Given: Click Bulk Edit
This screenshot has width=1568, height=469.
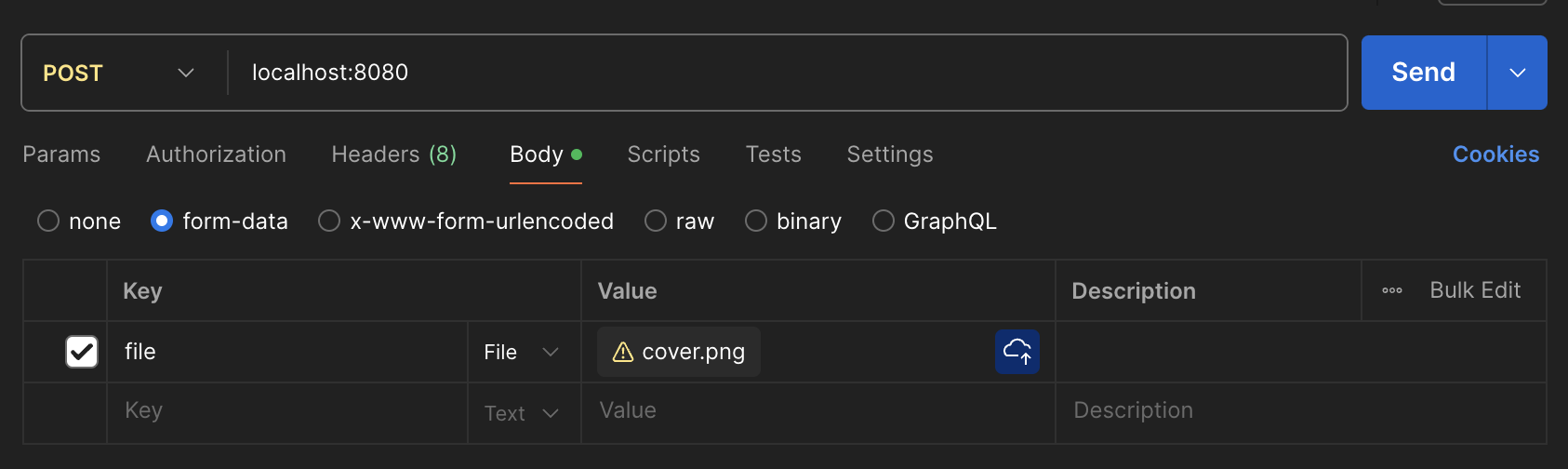Looking at the screenshot, I should coord(1474,290).
